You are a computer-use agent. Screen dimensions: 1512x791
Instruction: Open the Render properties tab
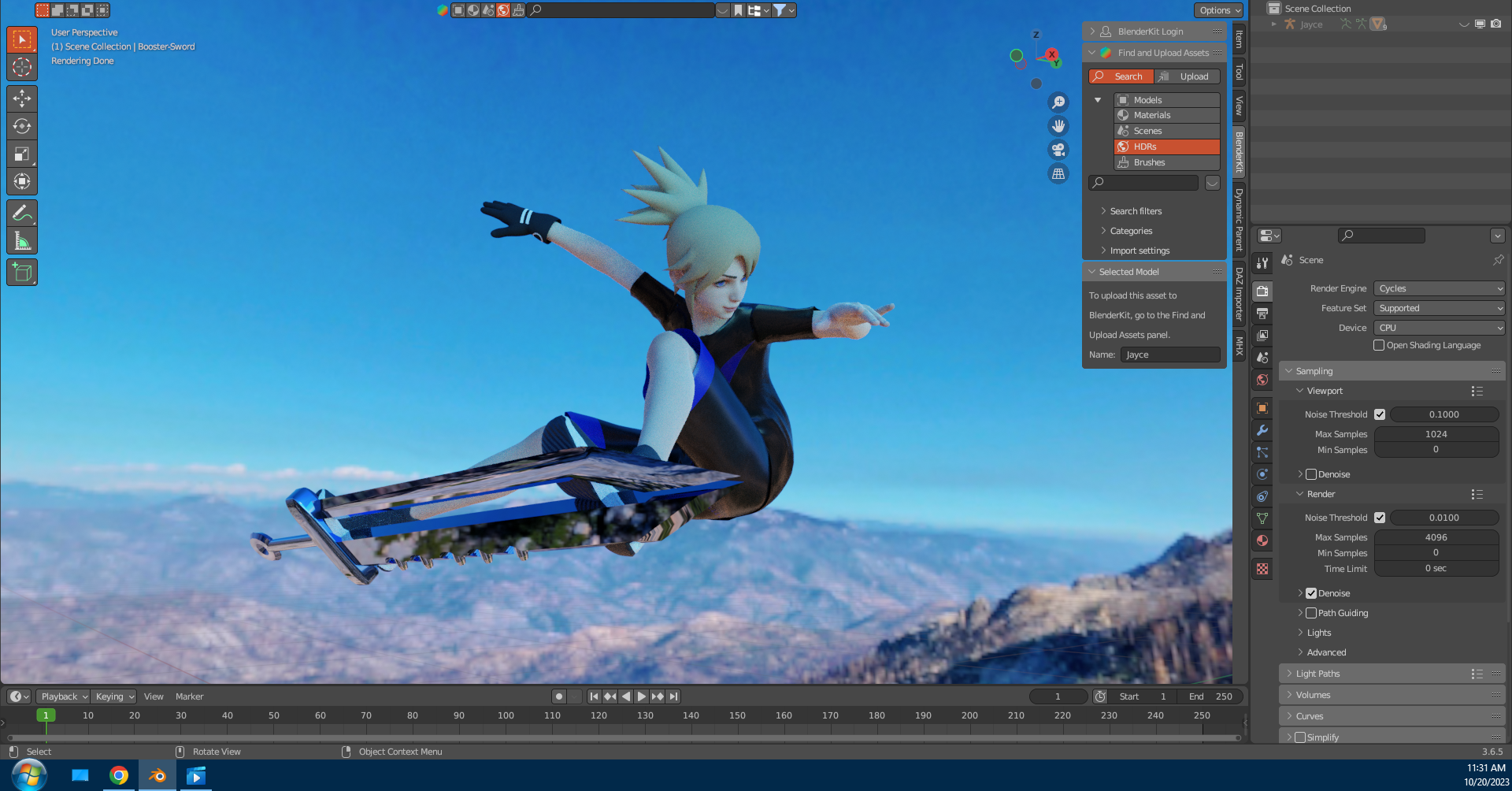1262,292
